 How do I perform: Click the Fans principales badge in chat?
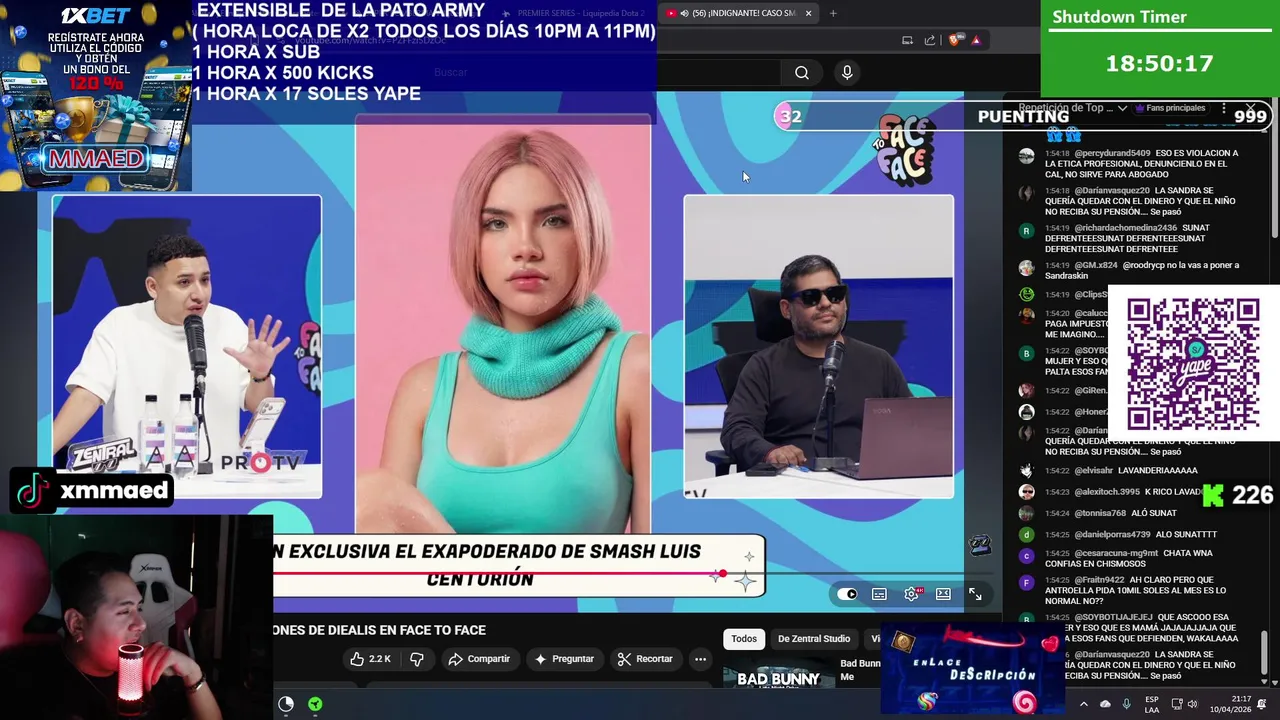[1170, 108]
